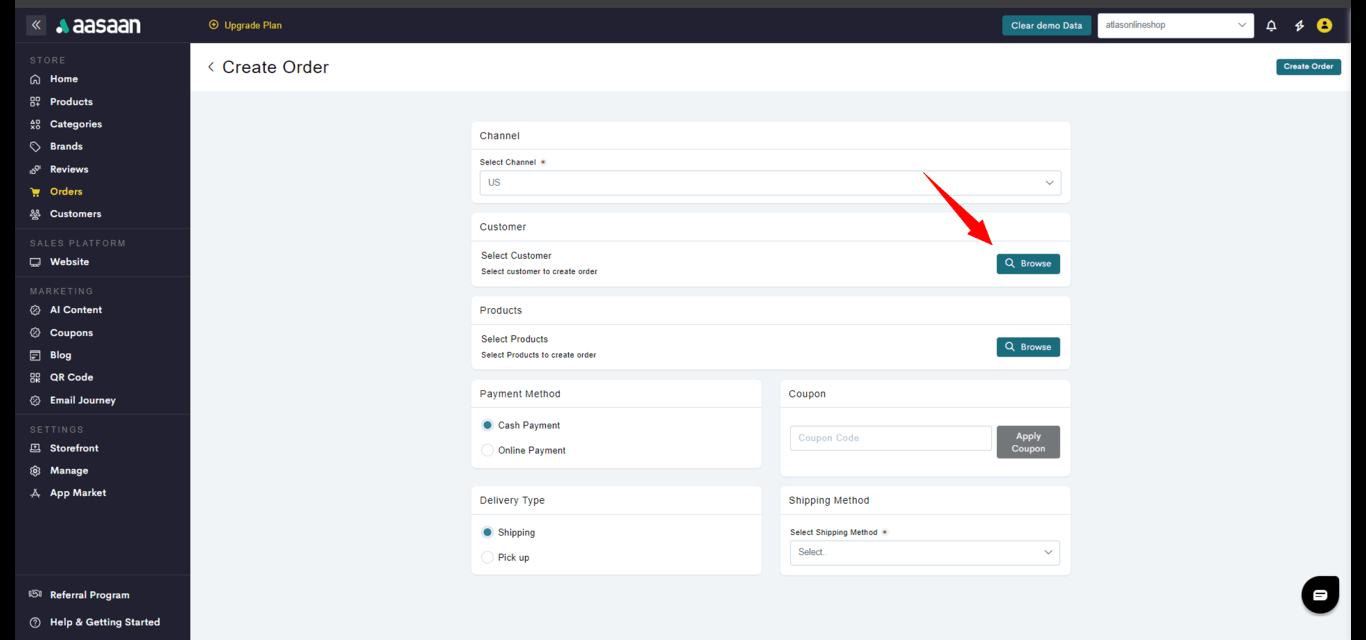Click the aasaan logo
Screen dimensions: 1366x640
tap(96, 26)
